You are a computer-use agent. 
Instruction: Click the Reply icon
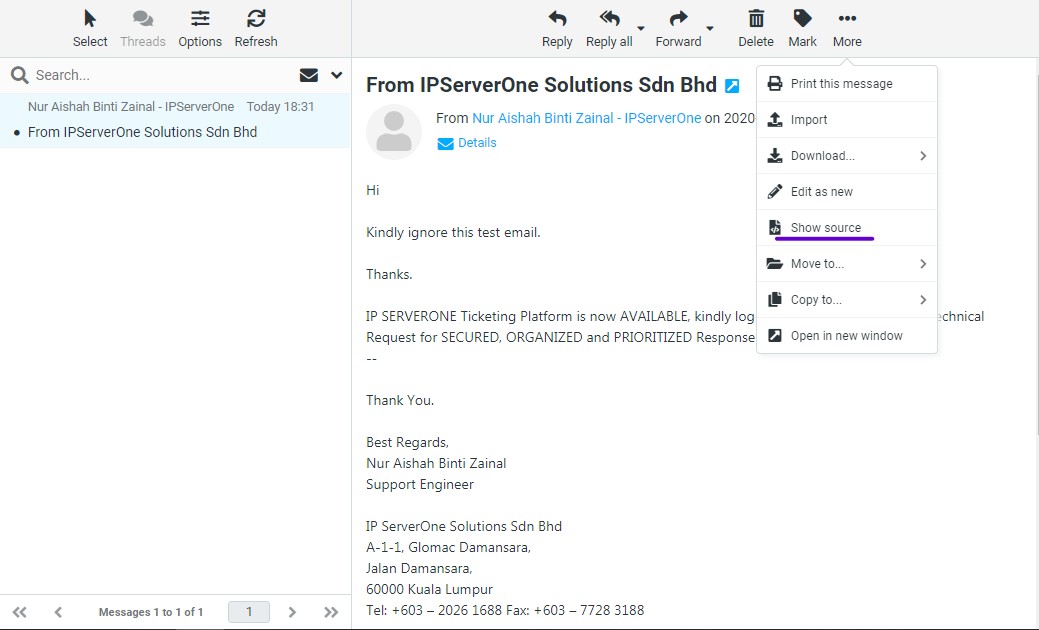click(x=557, y=20)
